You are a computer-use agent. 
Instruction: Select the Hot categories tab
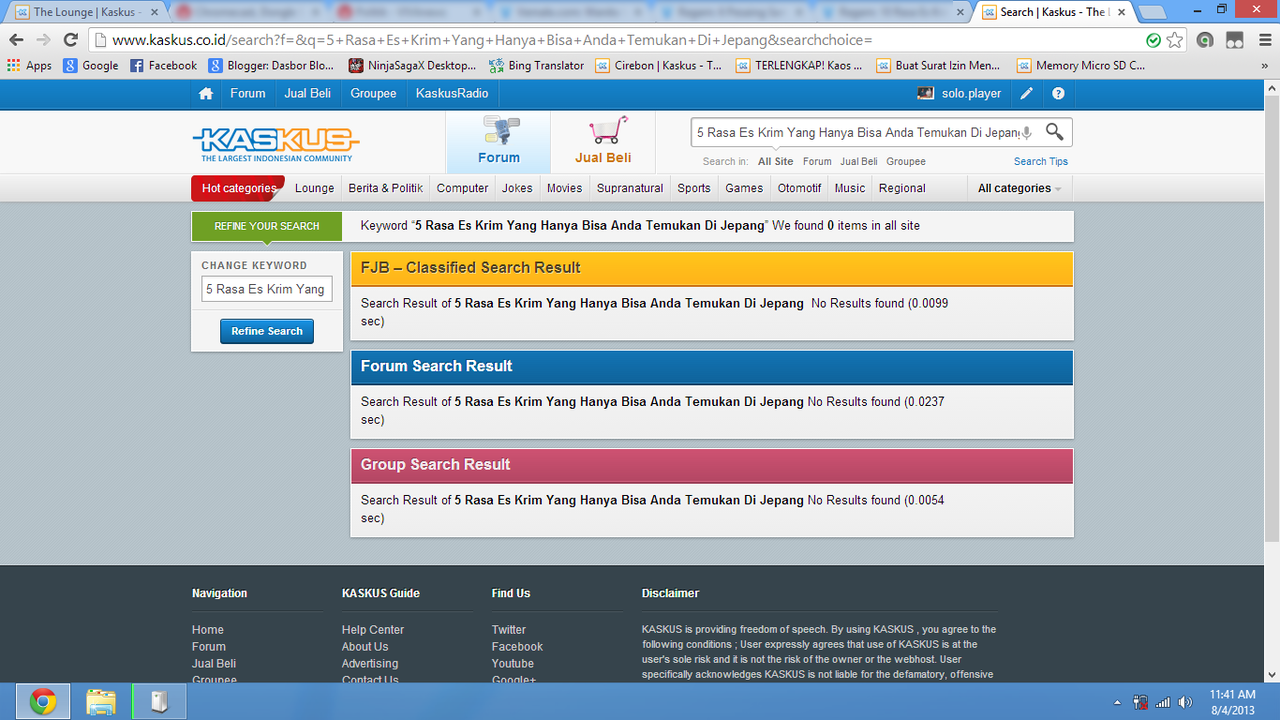coord(238,188)
